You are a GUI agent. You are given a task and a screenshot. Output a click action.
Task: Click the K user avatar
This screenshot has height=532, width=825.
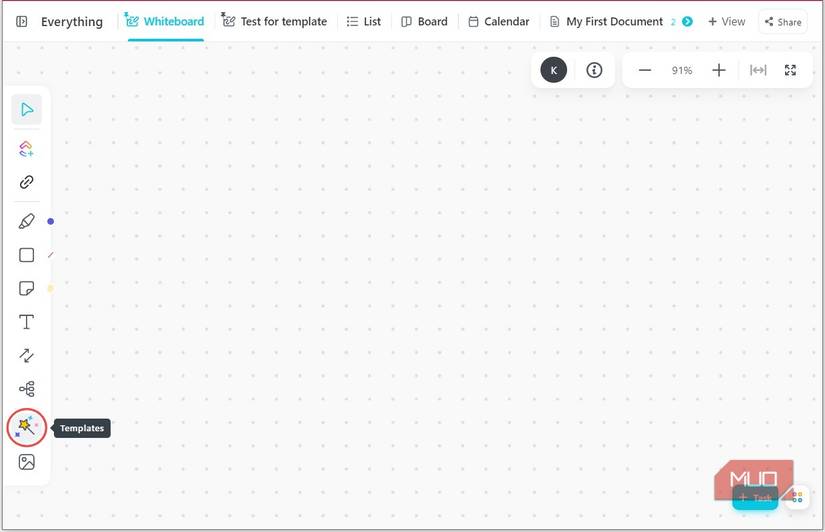pyautogui.click(x=554, y=70)
